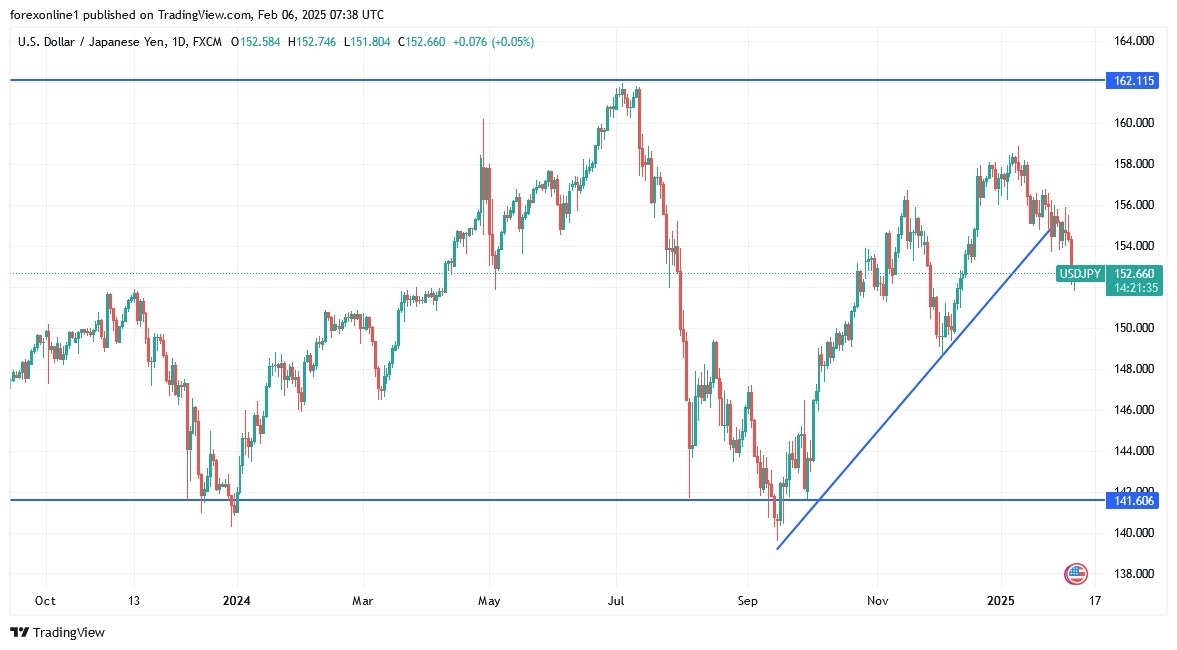Click the TradingView text at bottom left

click(x=68, y=632)
